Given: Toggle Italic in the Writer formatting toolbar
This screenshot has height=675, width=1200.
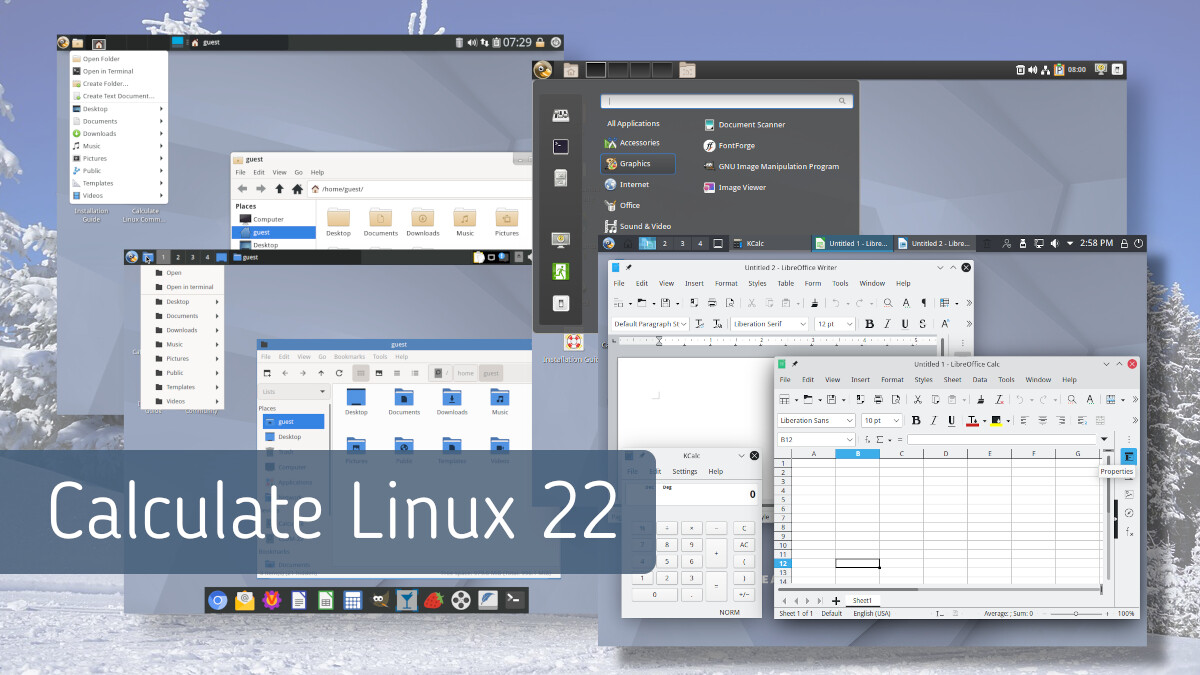Looking at the screenshot, I should [888, 324].
